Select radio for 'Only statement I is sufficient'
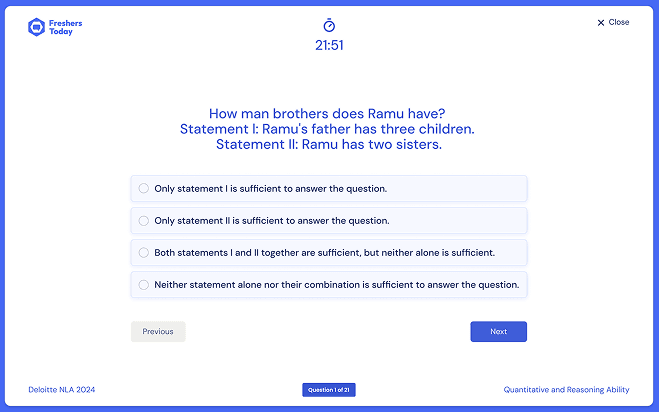Screen dimensions: 659x412 tap(144, 188)
